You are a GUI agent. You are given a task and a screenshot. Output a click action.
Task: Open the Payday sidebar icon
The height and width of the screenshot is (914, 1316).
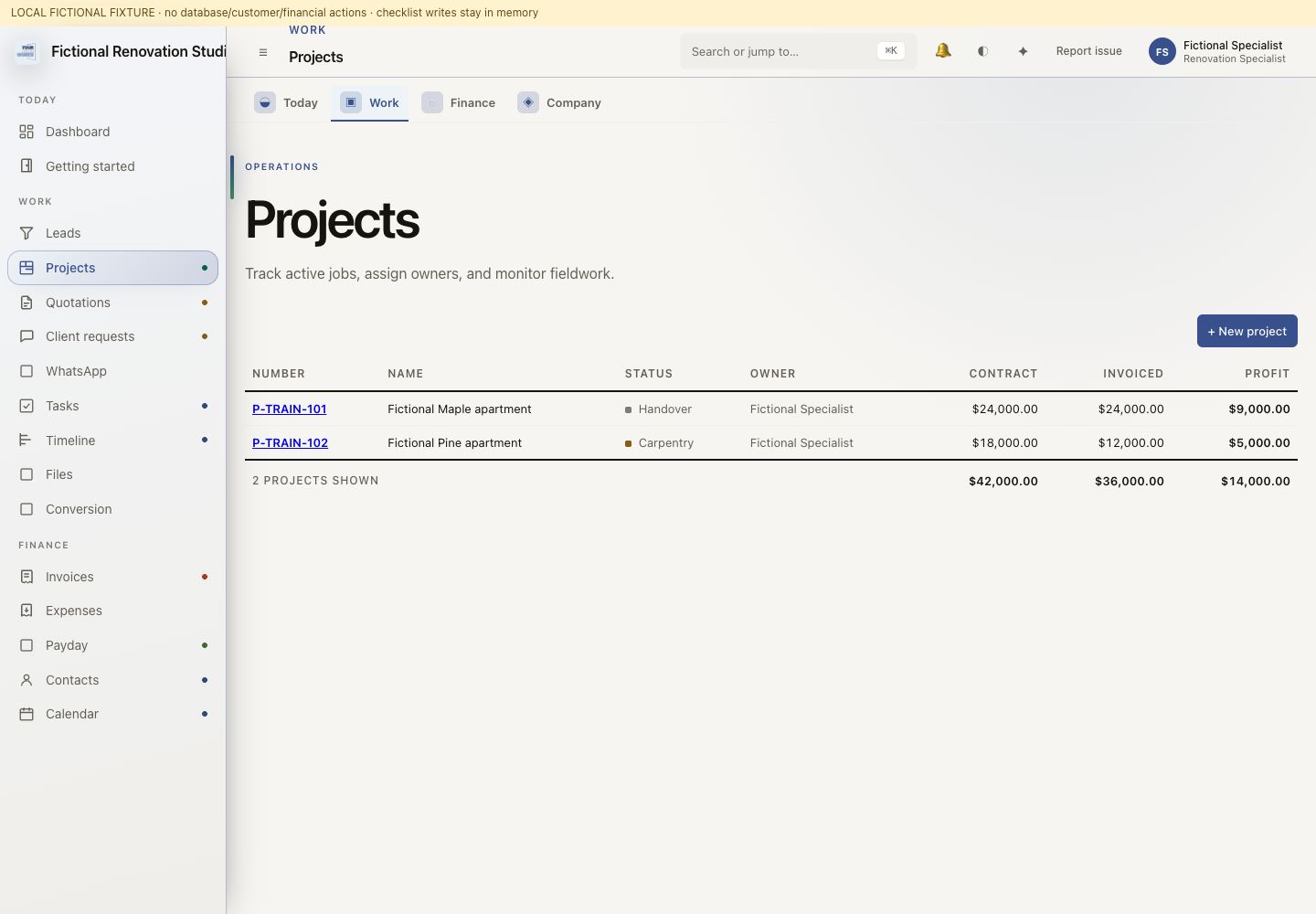click(27, 645)
